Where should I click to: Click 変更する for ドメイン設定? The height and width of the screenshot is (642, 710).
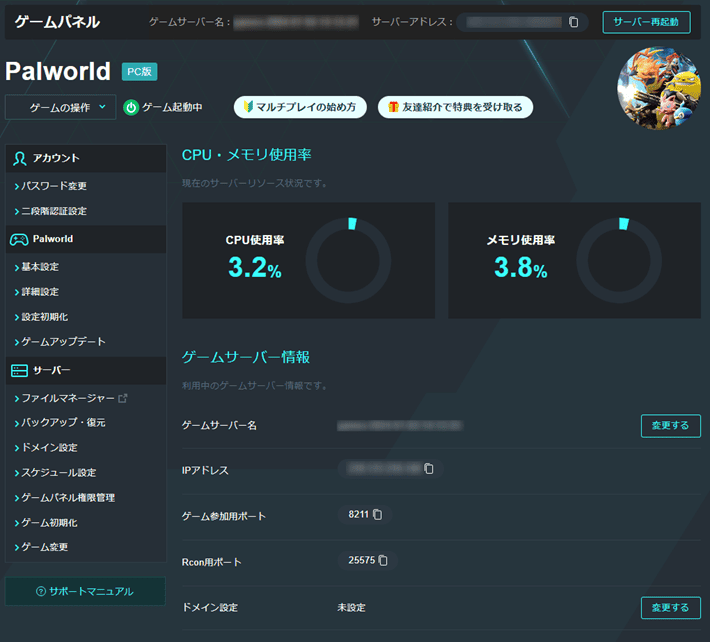tap(671, 608)
